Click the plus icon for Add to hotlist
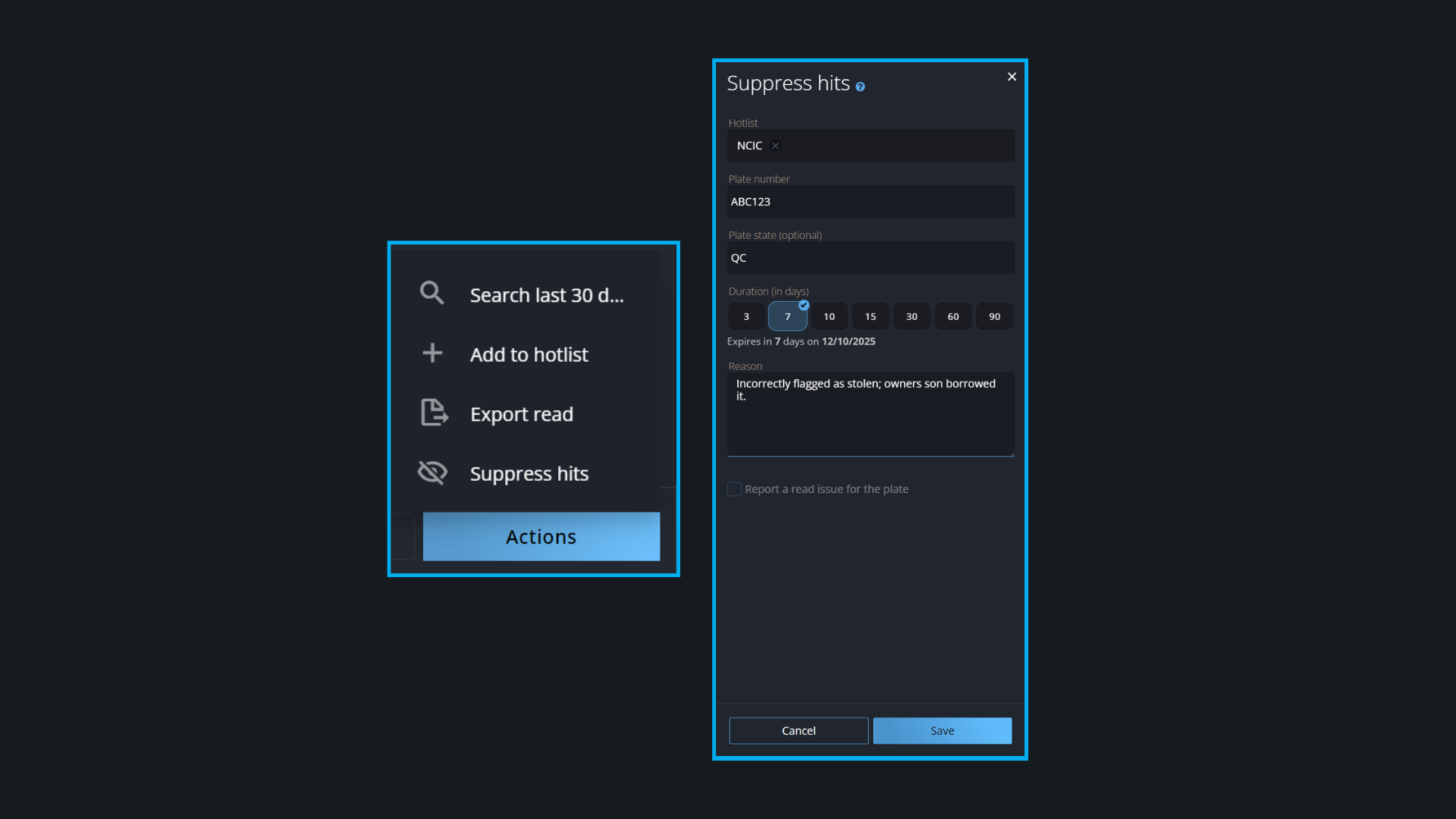 tap(432, 353)
